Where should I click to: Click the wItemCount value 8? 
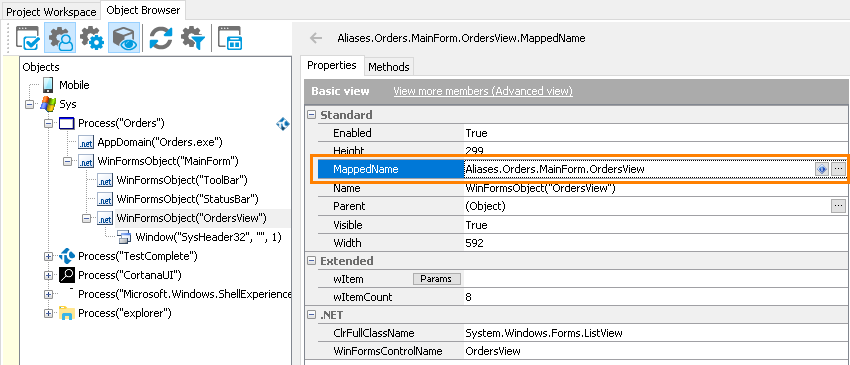click(468, 297)
